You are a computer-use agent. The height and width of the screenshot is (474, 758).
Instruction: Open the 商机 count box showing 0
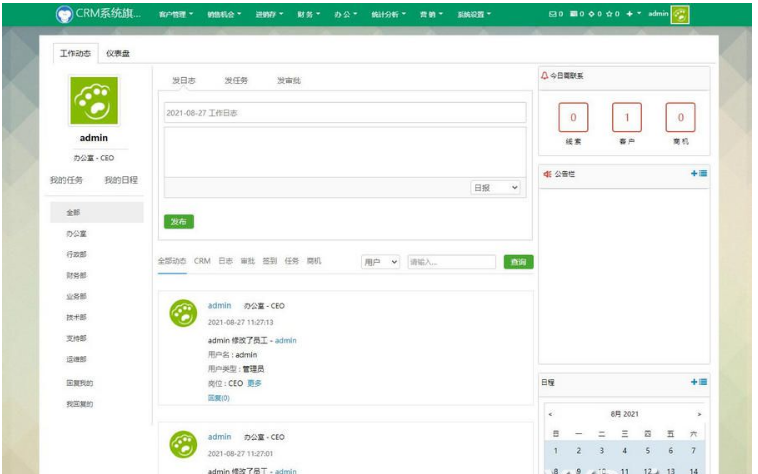click(680, 117)
